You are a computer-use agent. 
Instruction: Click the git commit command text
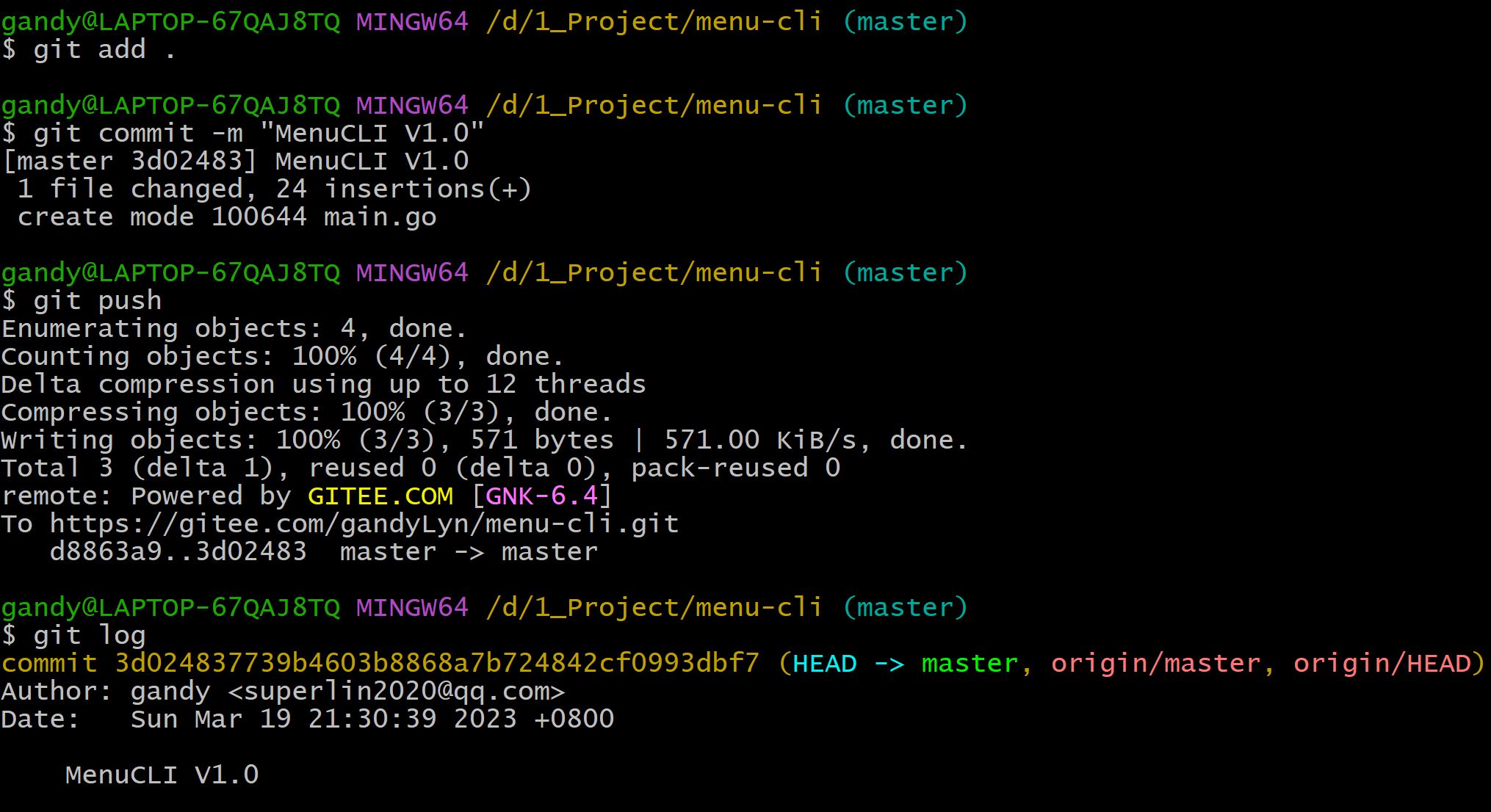(257, 134)
